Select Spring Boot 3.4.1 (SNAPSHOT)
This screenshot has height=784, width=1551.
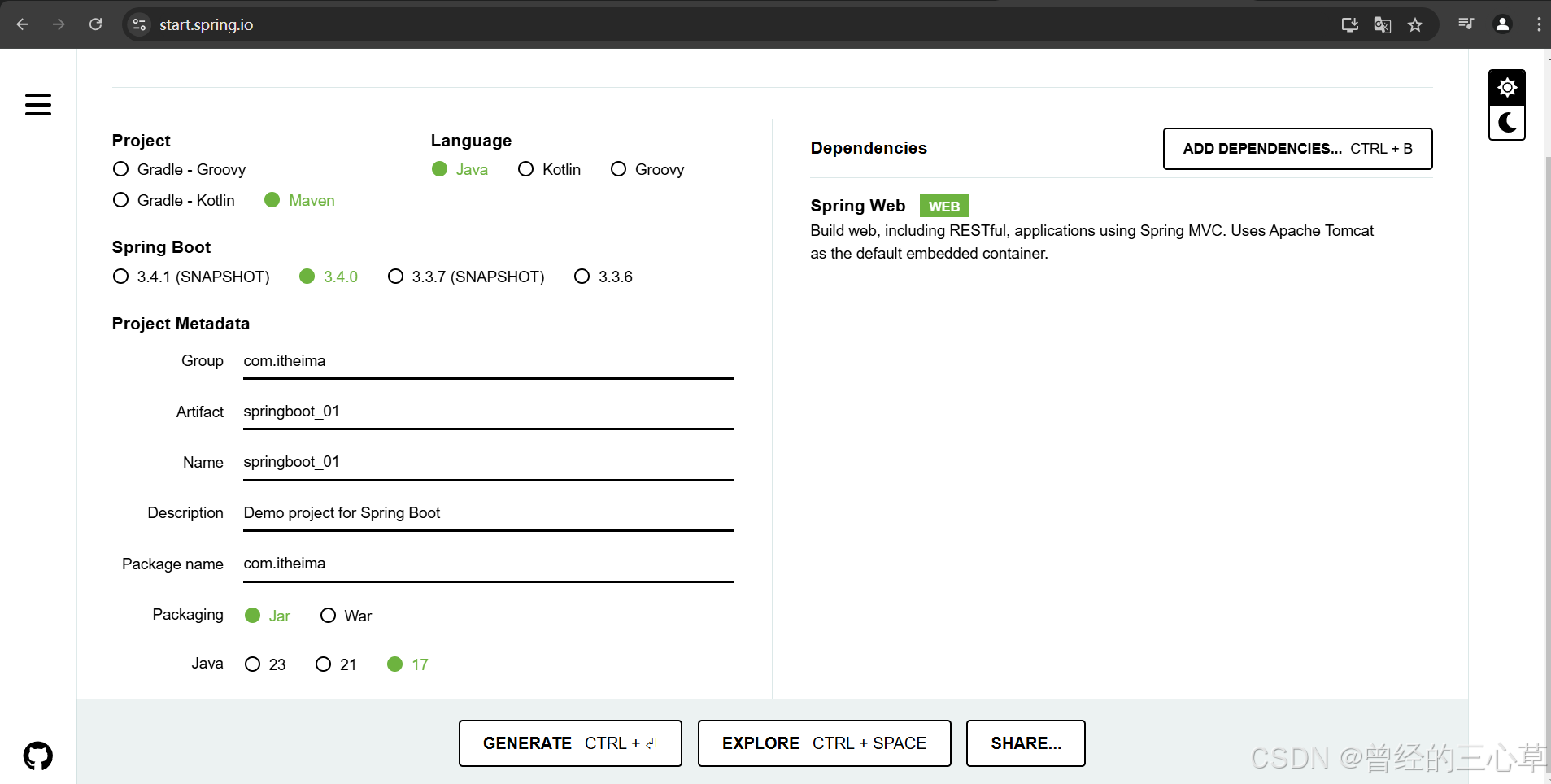point(191,277)
